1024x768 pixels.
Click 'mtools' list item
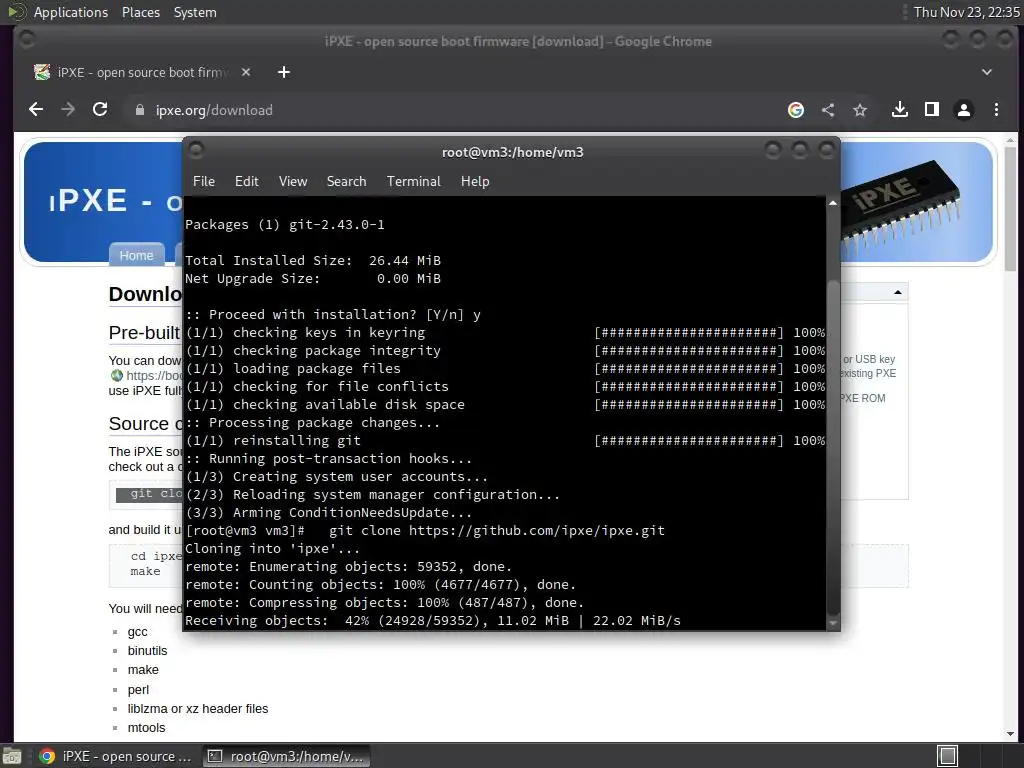[146, 728]
